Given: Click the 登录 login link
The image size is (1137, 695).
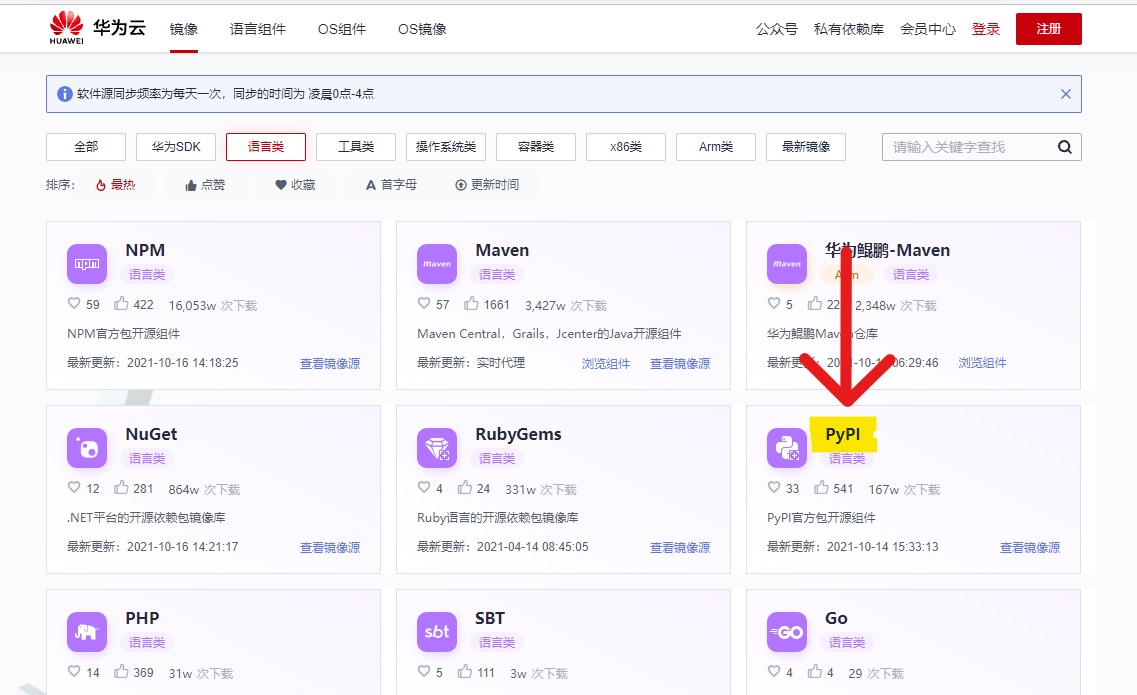Looking at the screenshot, I should point(985,29).
